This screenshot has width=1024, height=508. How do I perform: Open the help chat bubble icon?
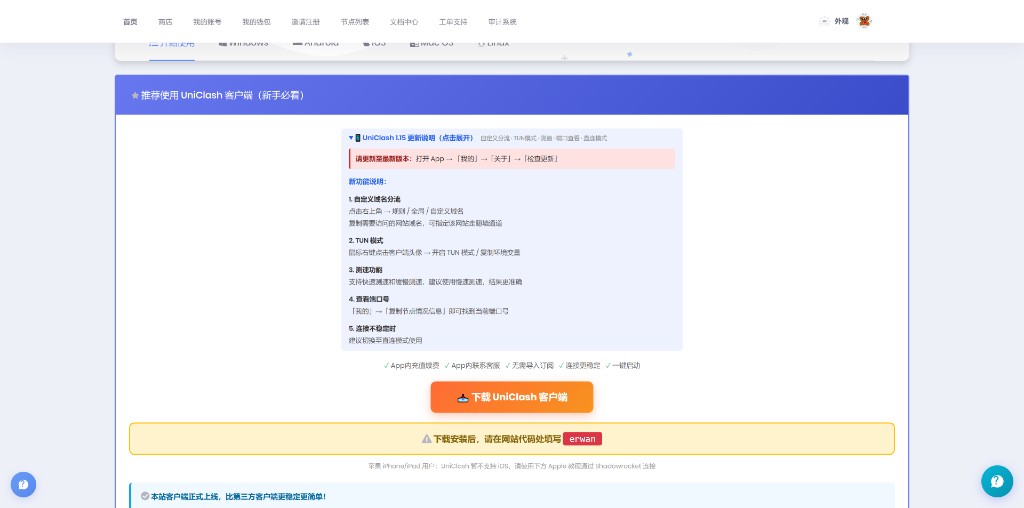[997, 481]
